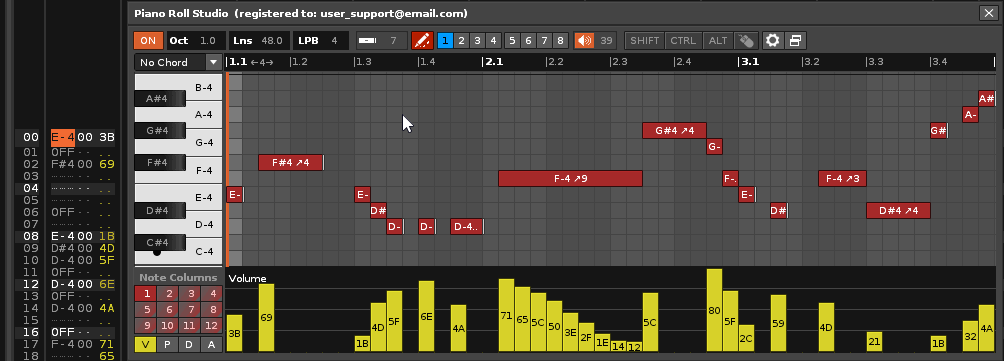Select track button 1 in toolbar

[445, 40]
